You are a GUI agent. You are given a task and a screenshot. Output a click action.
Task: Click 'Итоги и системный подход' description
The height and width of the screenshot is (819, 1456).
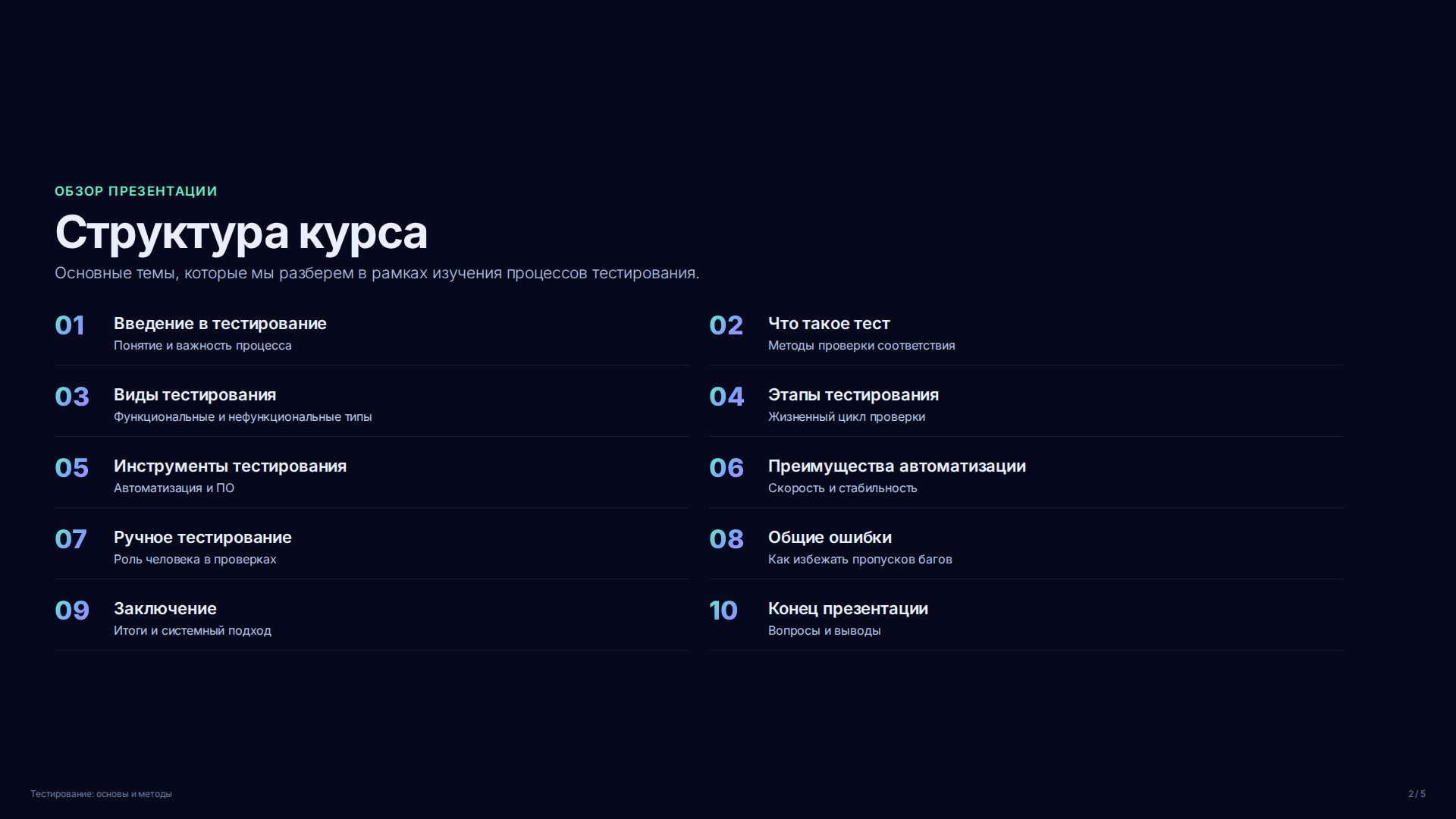193,631
